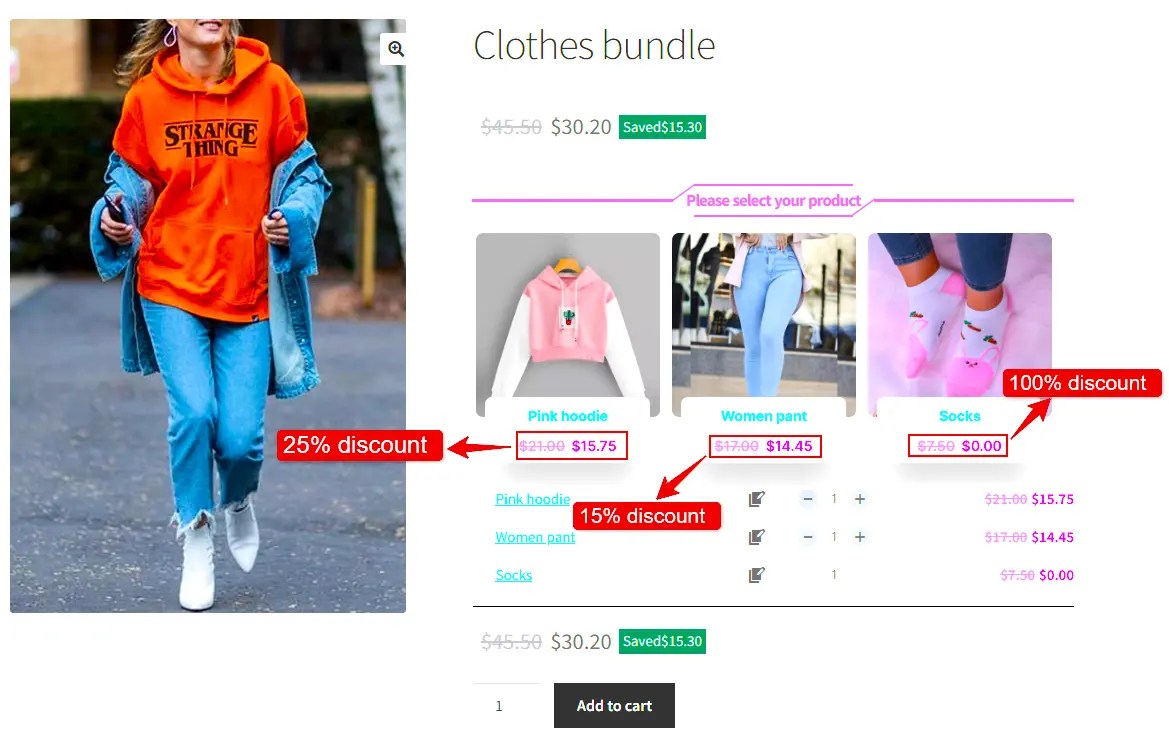
Task: Open edit icon for Women pant row
Action: click(757, 537)
